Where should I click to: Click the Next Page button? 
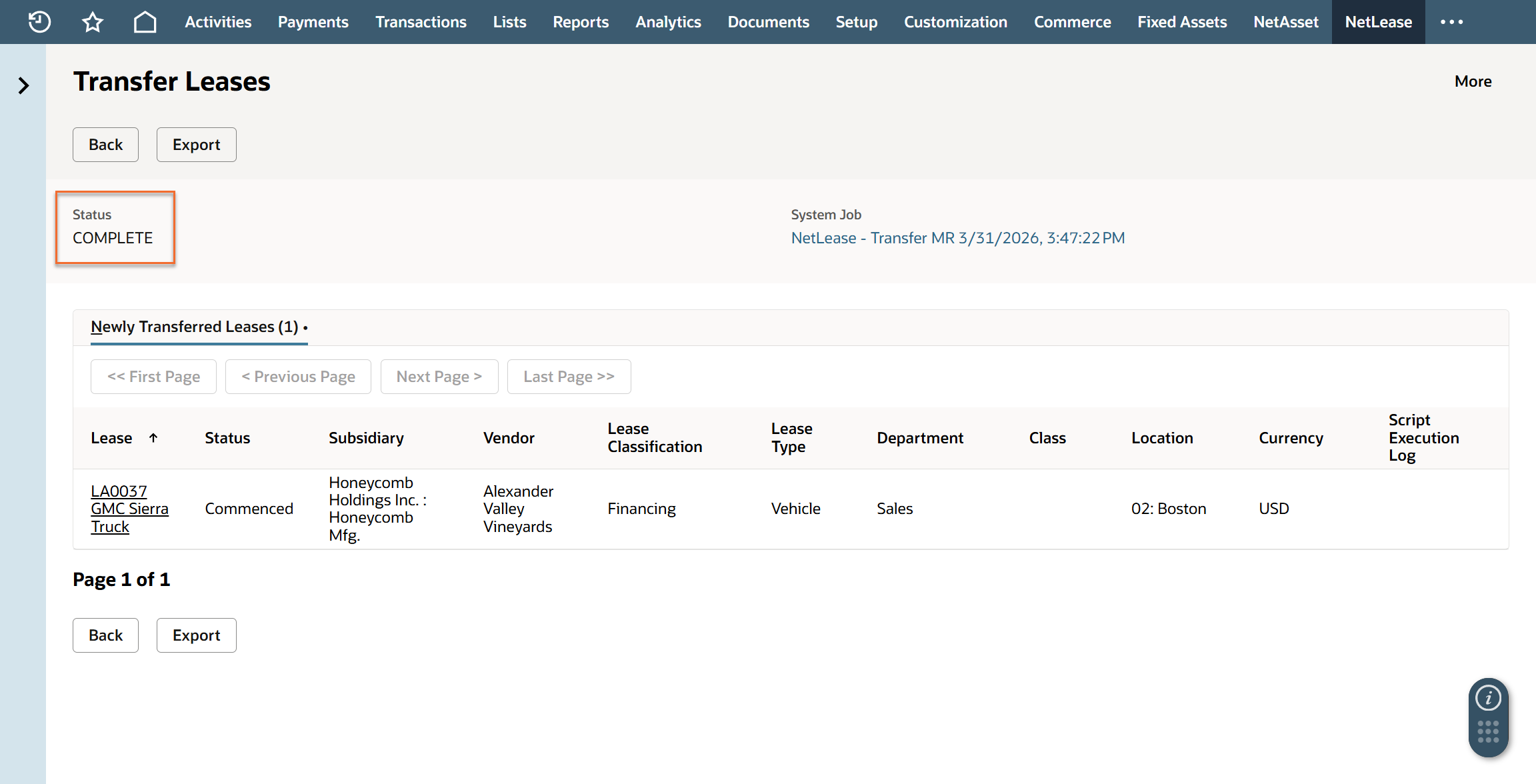tap(439, 377)
